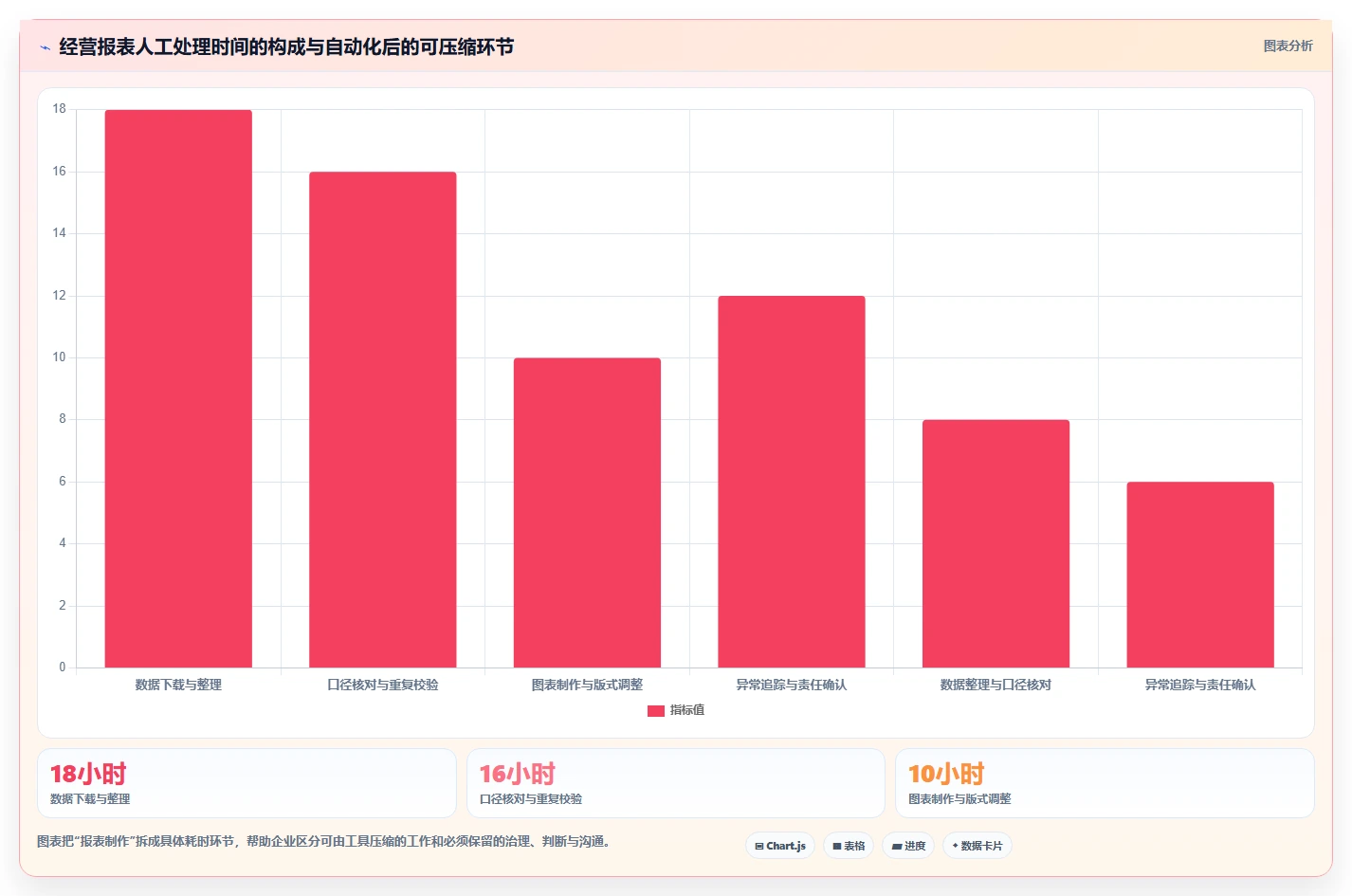This screenshot has width=1352, height=896.
Task: Click the x-axis label 图表制作与版式调整
Action: coord(587,685)
